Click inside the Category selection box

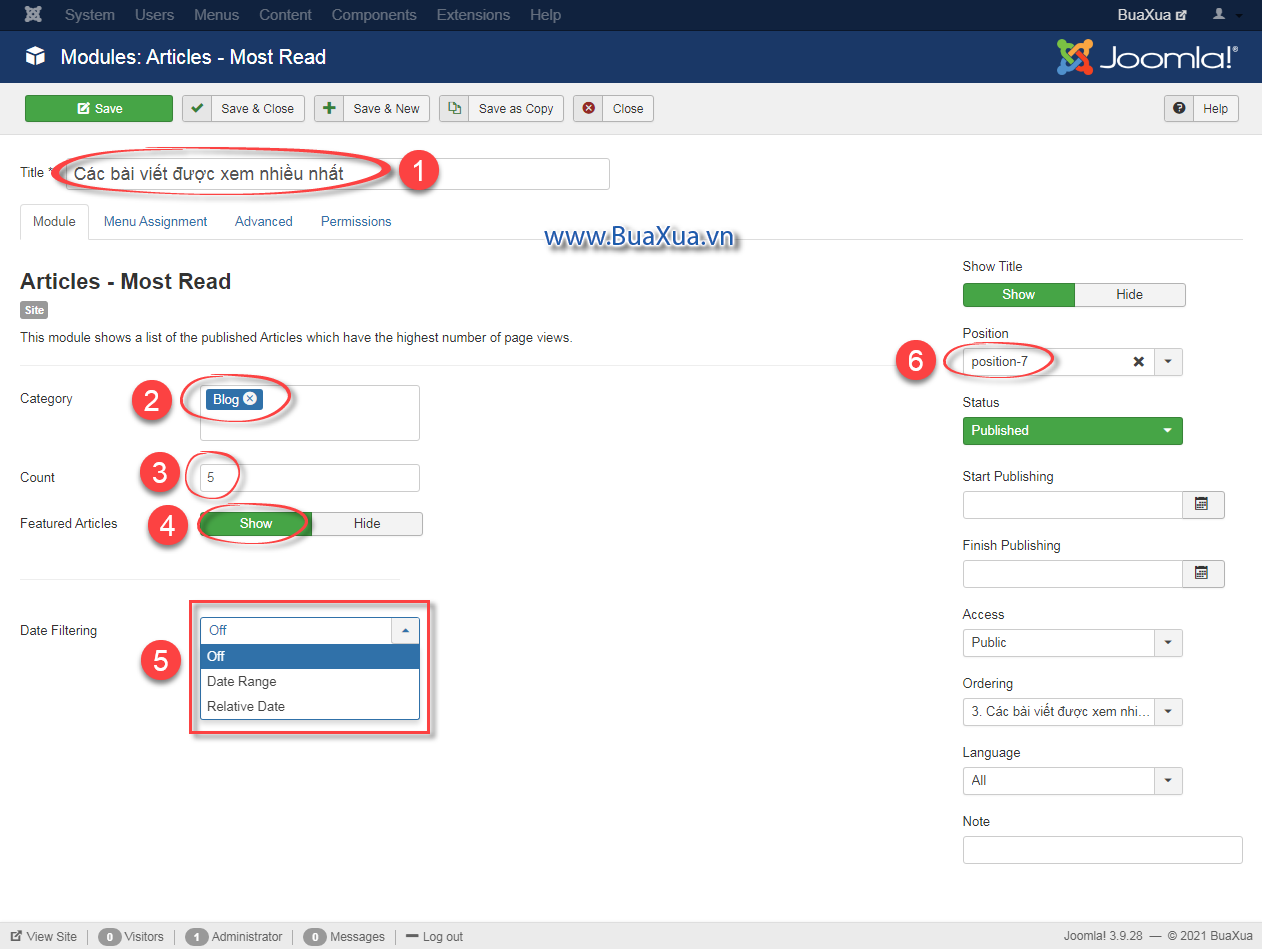(x=310, y=412)
